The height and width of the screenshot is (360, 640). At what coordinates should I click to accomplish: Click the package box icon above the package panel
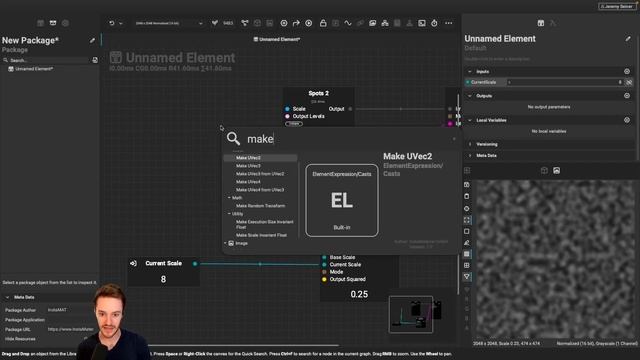[x=53, y=23]
